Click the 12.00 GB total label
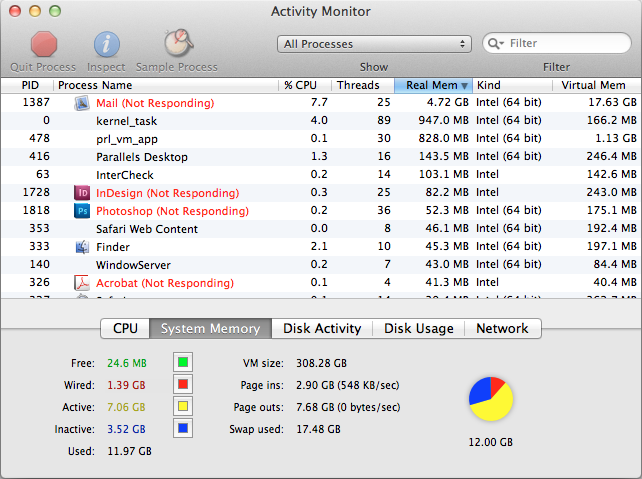Viewport: 642px width, 479px height. click(491, 443)
